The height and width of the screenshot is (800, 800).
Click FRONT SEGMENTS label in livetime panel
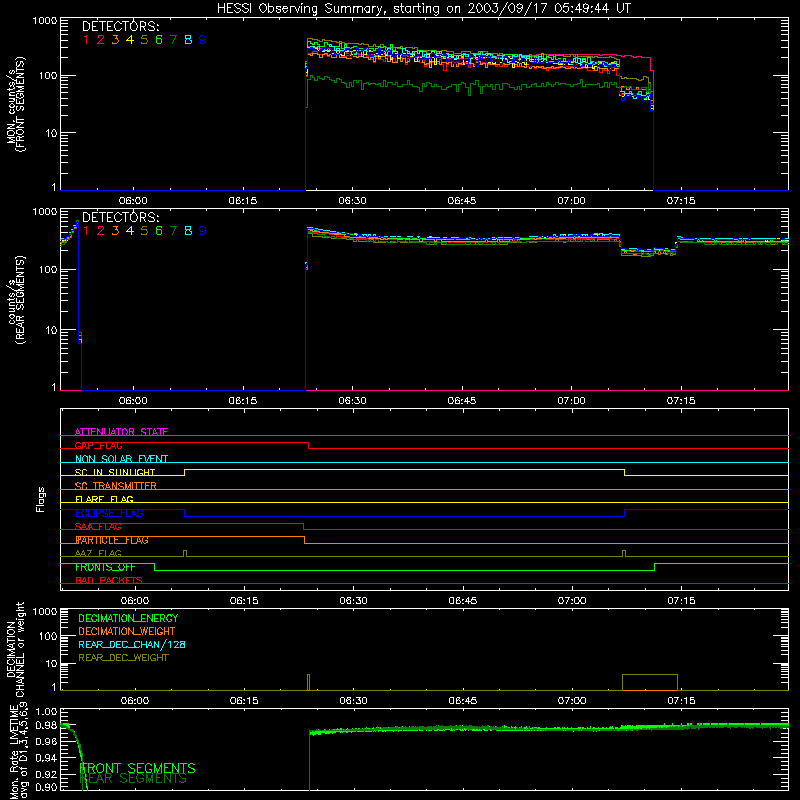click(x=137, y=768)
